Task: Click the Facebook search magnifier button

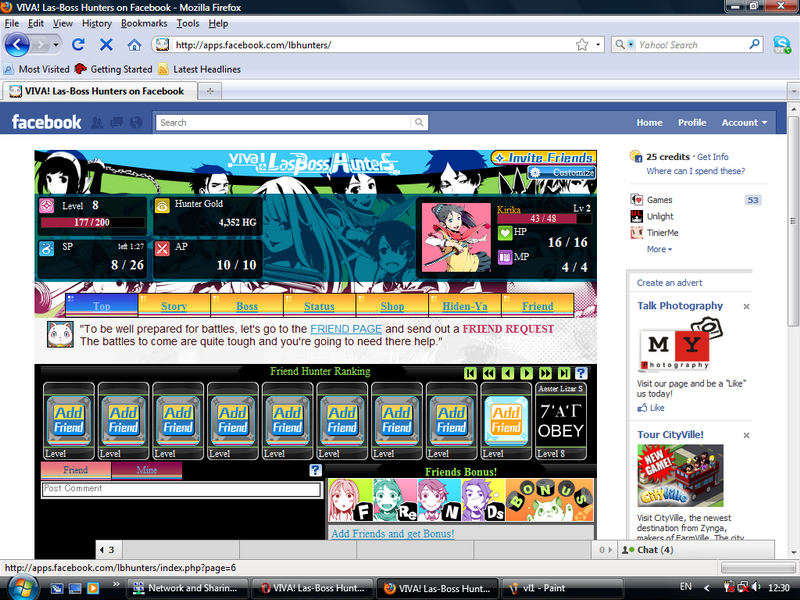Action: pyautogui.click(x=419, y=122)
